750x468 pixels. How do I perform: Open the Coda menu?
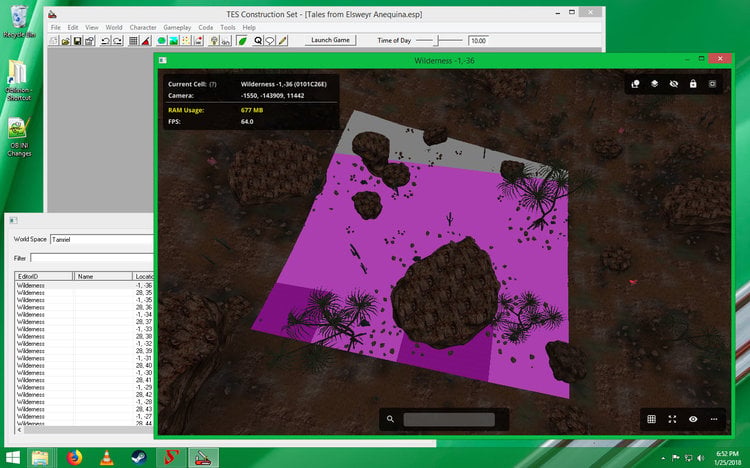206,28
